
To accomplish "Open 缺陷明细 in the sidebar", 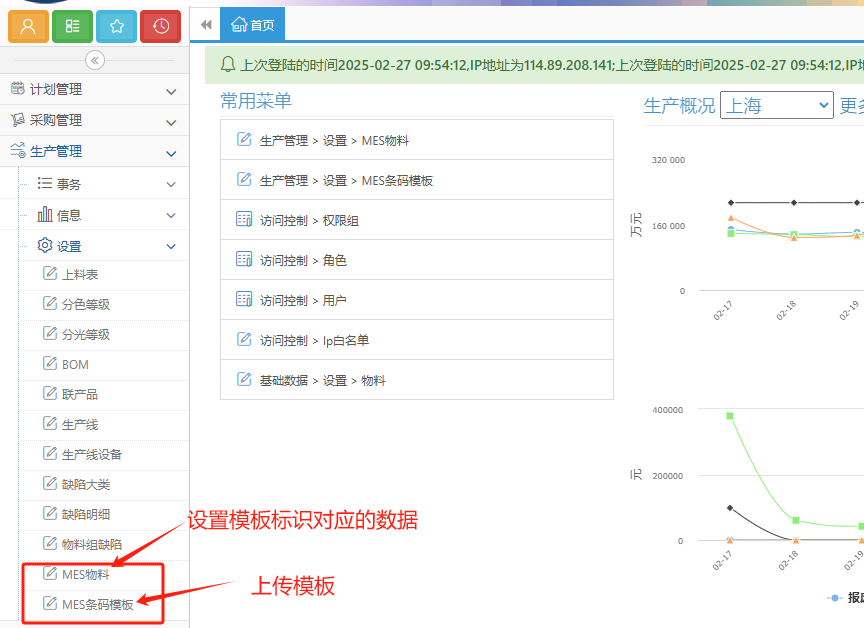I will click(x=85, y=515).
